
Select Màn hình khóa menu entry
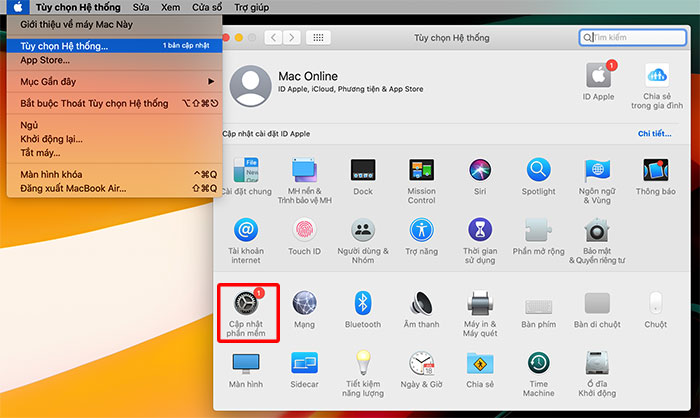pyautogui.click(x=115, y=174)
